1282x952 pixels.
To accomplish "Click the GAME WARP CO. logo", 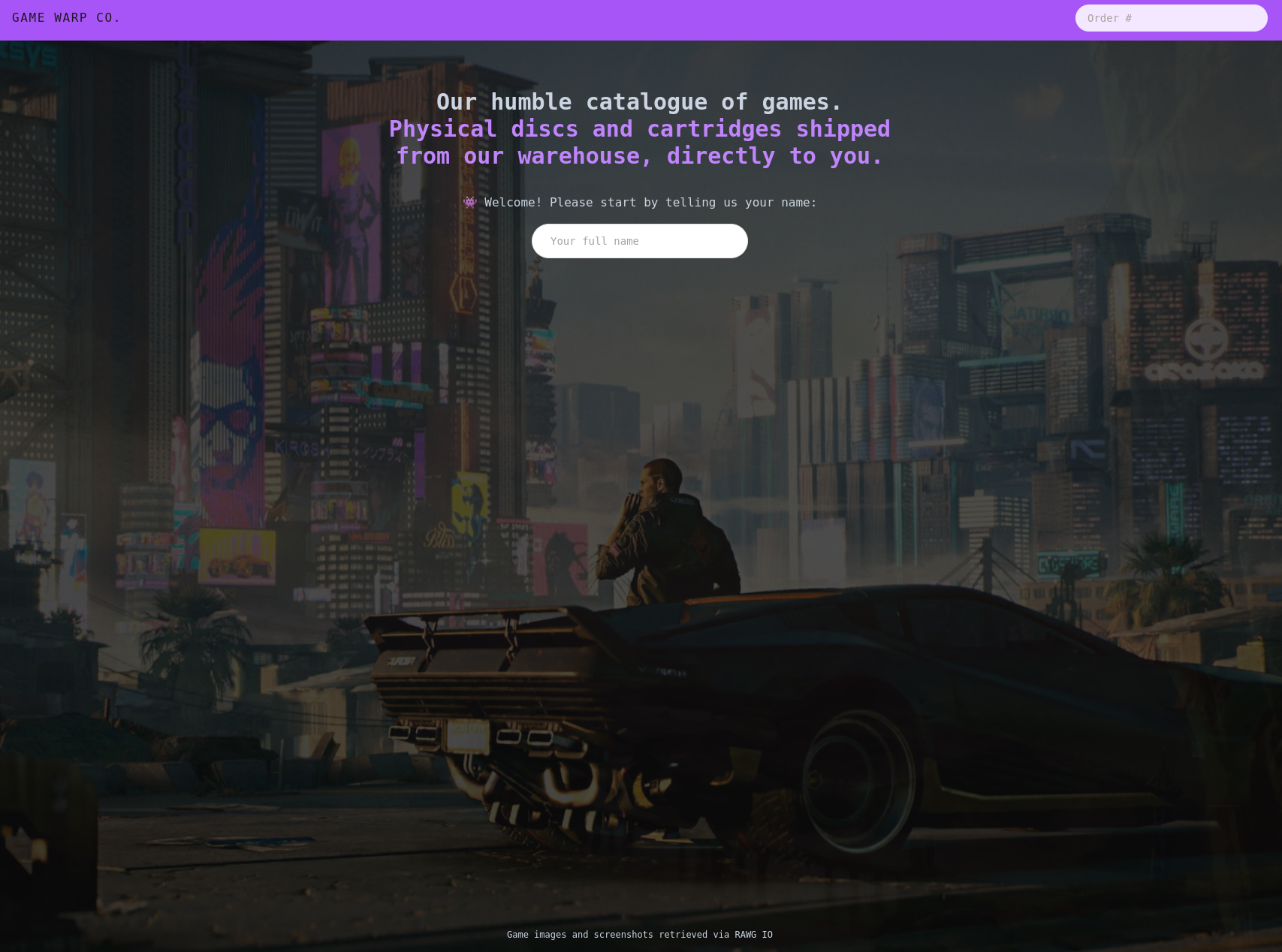I will tap(66, 17).
